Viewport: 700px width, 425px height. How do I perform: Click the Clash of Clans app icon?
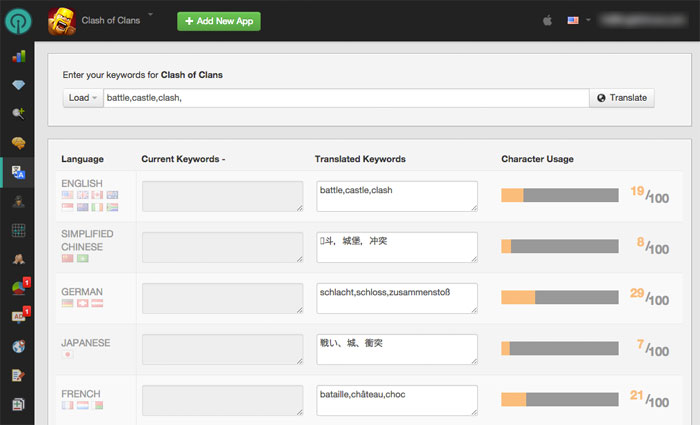point(62,21)
